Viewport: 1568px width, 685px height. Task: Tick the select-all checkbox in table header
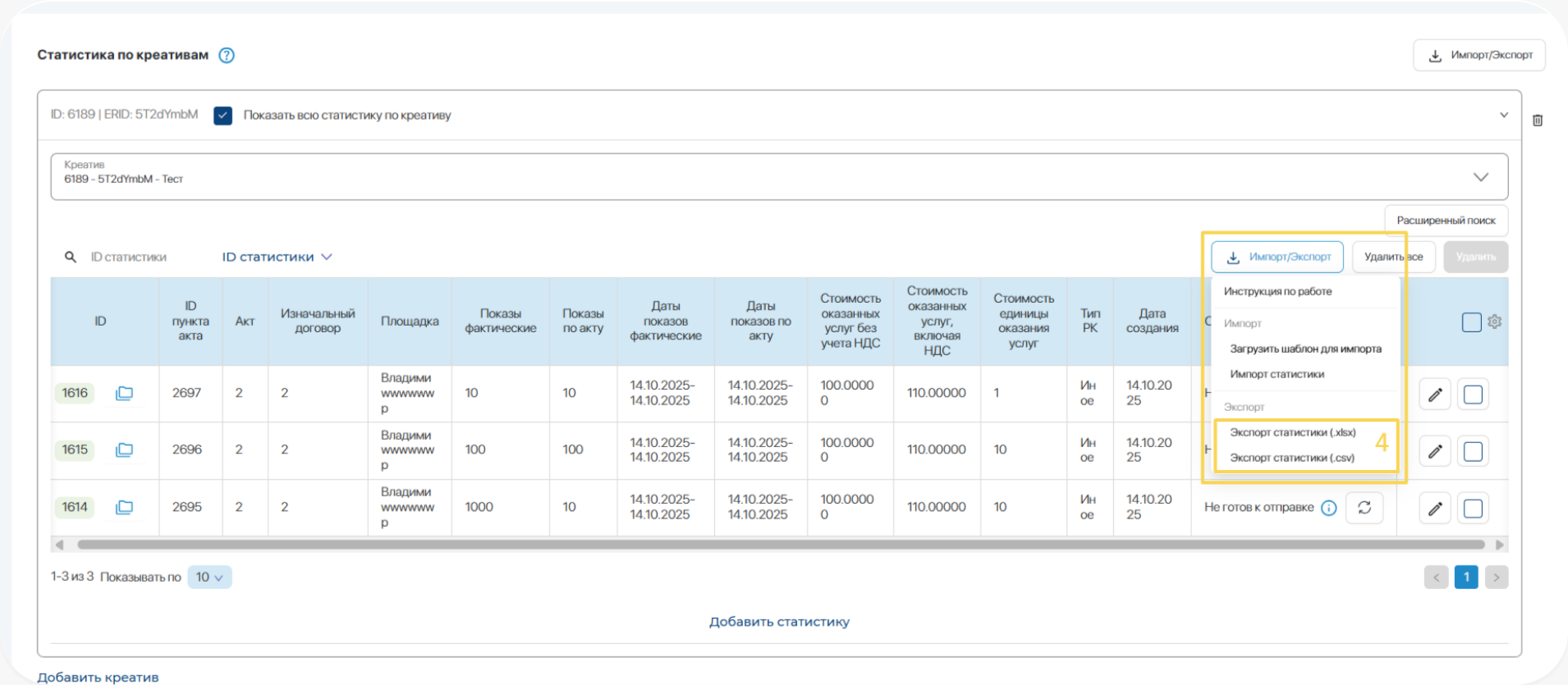[1471, 322]
